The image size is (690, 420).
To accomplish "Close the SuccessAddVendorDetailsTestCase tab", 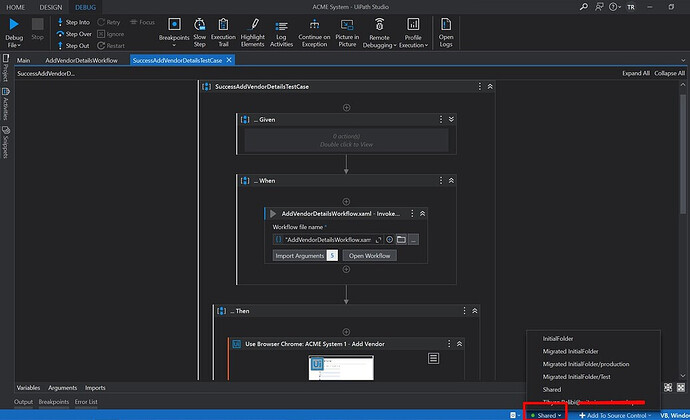I will [229, 60].
